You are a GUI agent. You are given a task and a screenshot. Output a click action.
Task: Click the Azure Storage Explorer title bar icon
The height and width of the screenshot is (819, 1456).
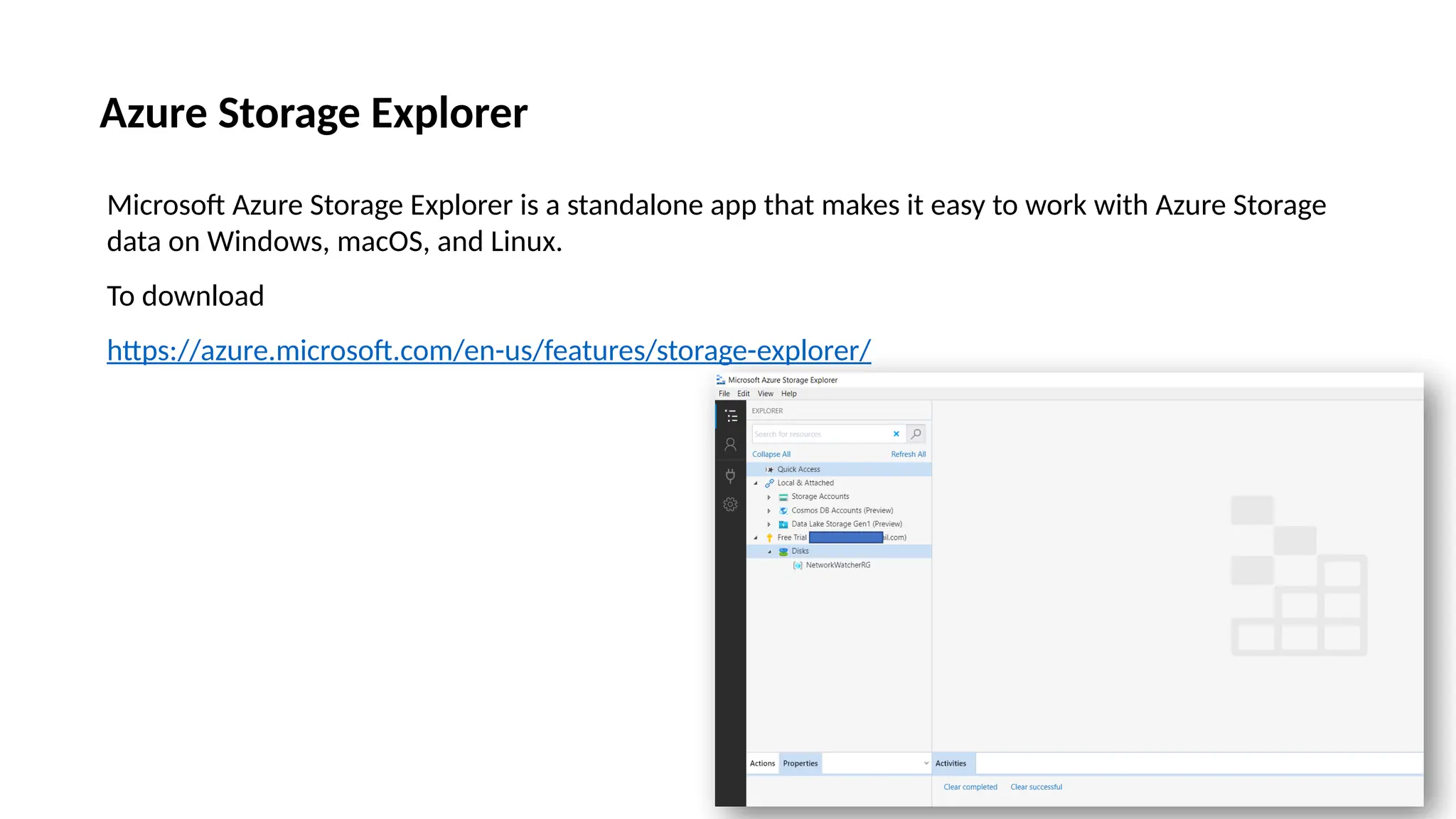[x=721, y=380]
